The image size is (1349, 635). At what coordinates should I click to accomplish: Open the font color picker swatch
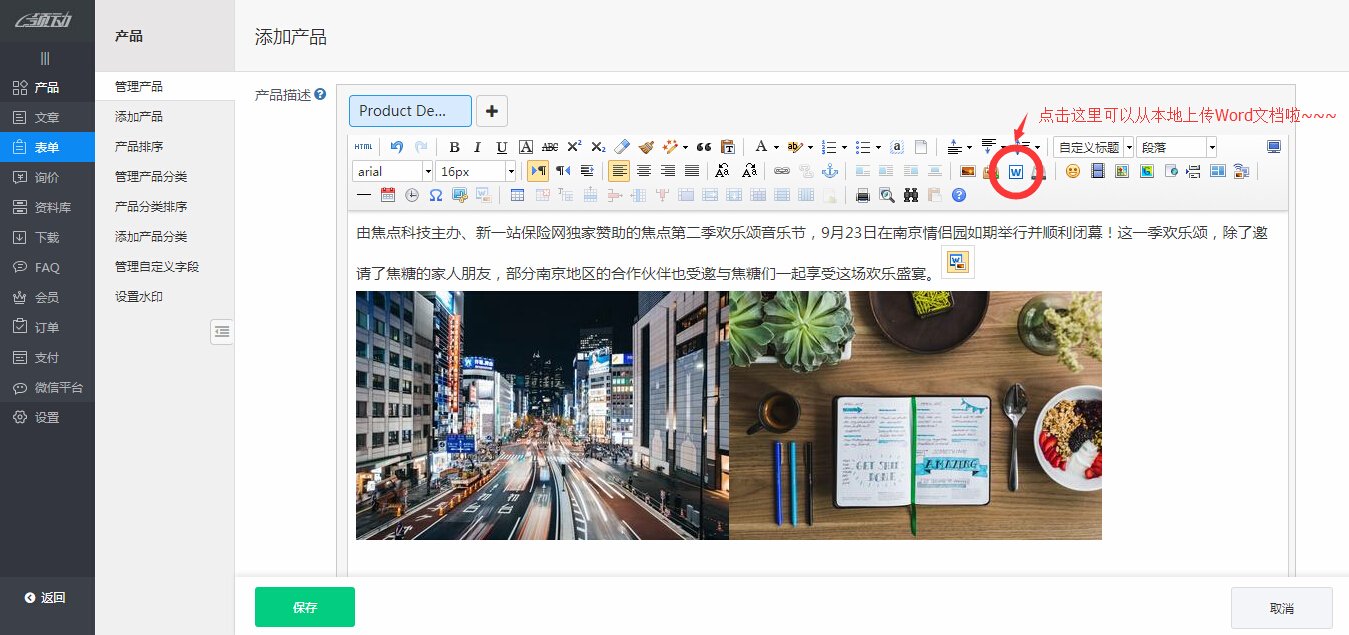click(x=762, y=146)
